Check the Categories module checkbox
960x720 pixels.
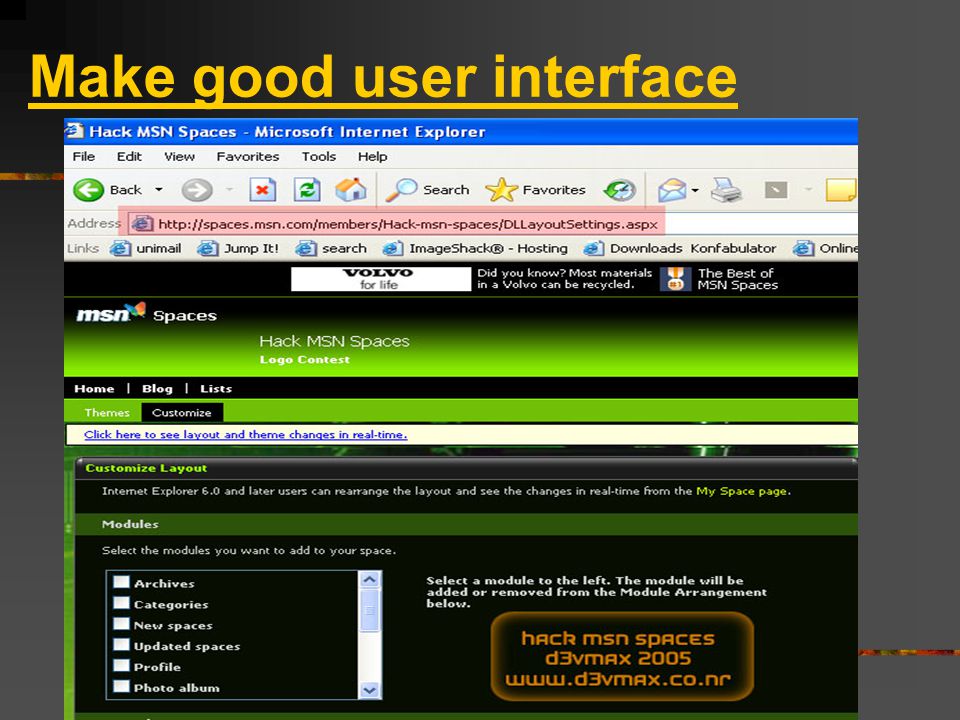click(x=121, y=602)
